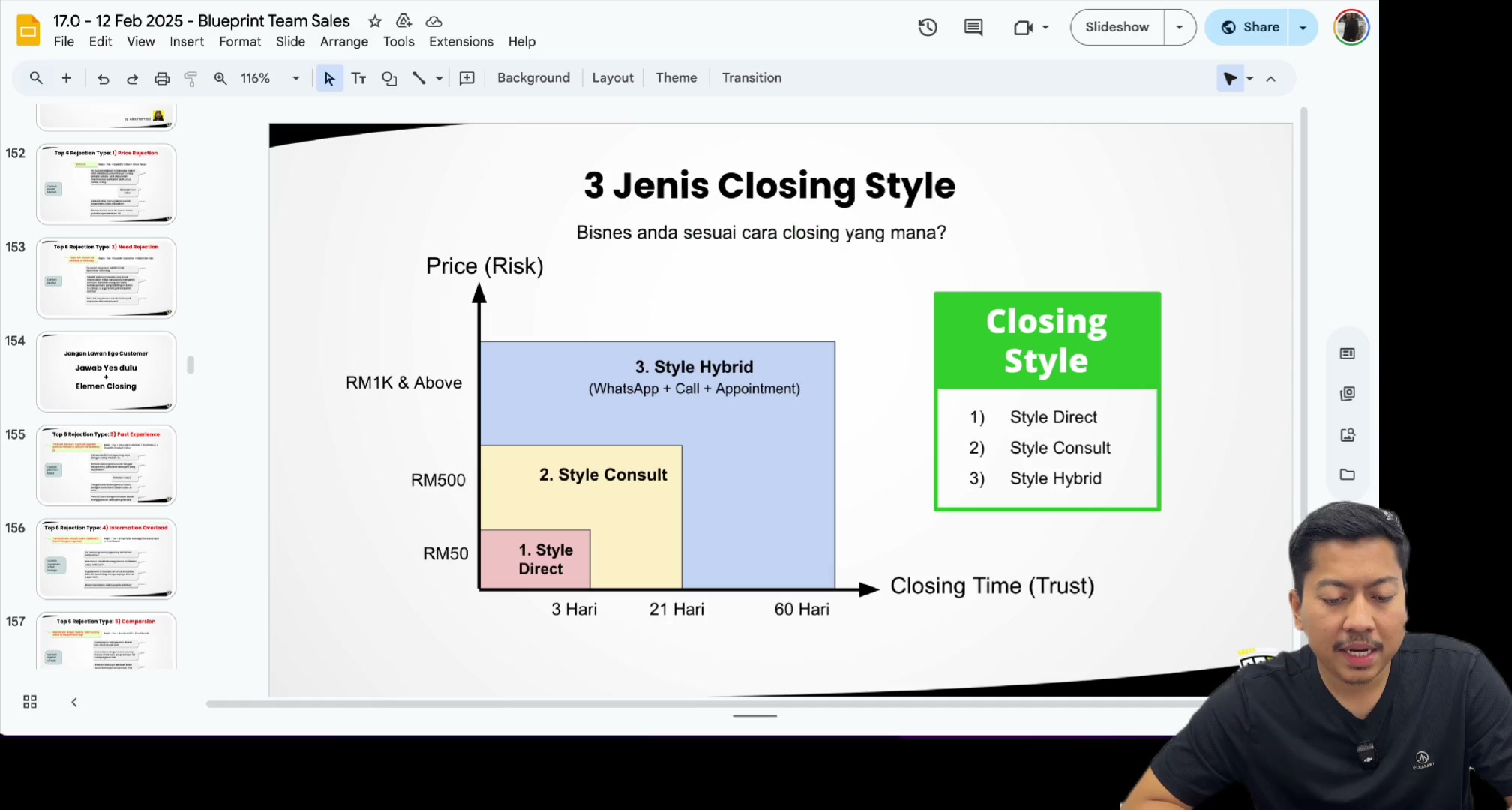Undo the last action
The image size is (1512, 810).
(103, 78)
